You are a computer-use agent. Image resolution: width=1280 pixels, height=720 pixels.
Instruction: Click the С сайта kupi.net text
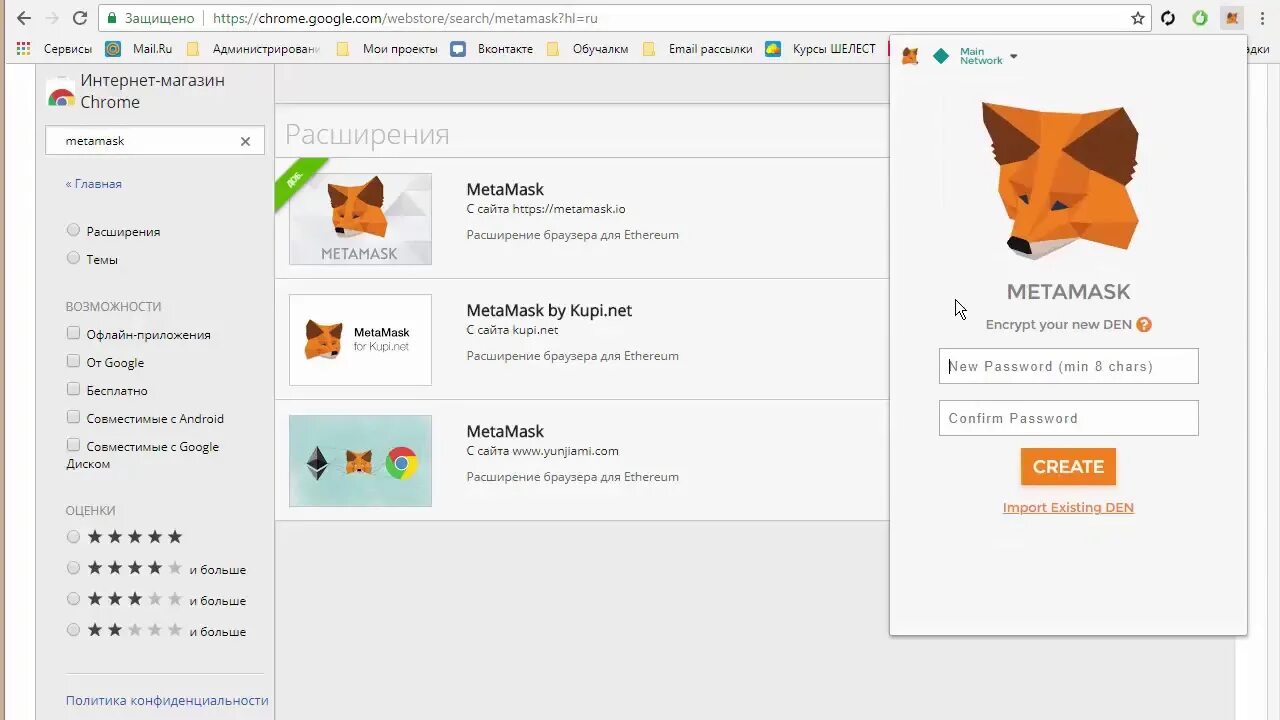[512, 330]
